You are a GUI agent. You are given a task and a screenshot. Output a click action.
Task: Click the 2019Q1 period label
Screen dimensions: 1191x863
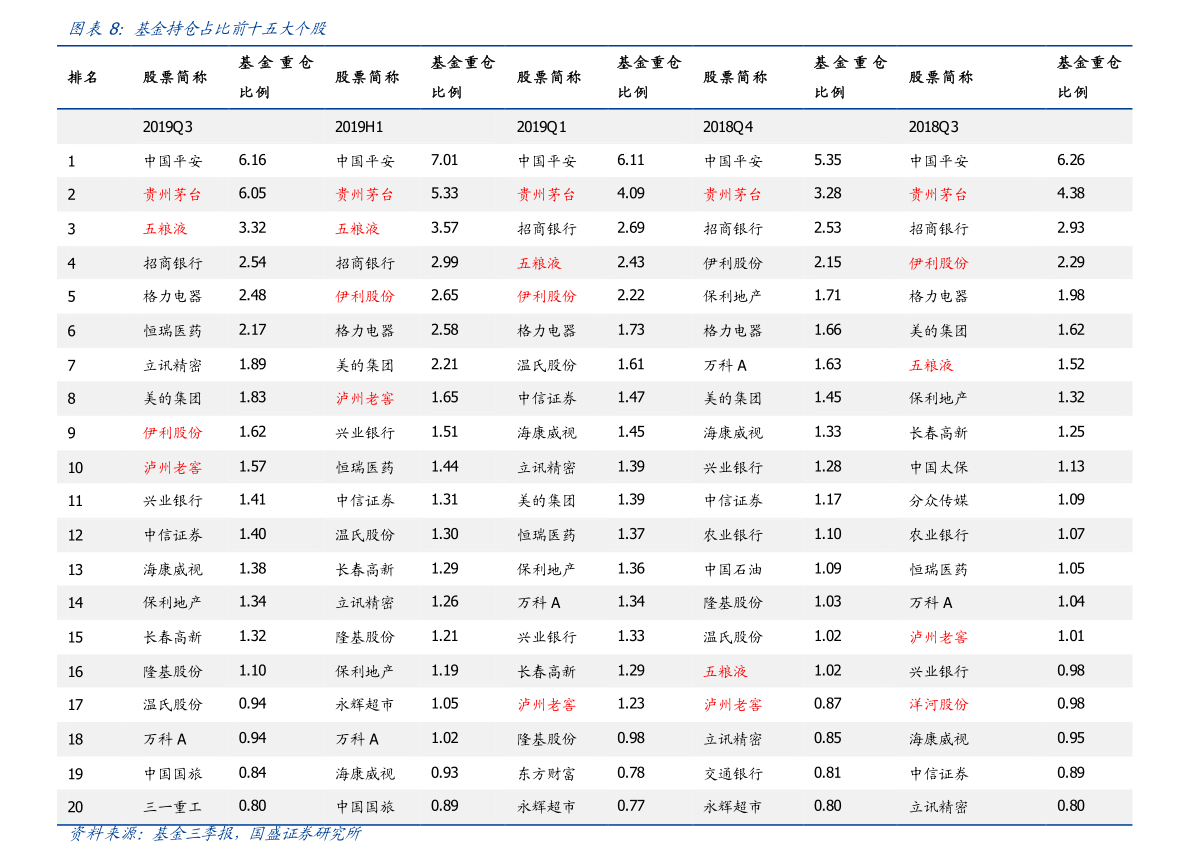(x=542, y=127)
